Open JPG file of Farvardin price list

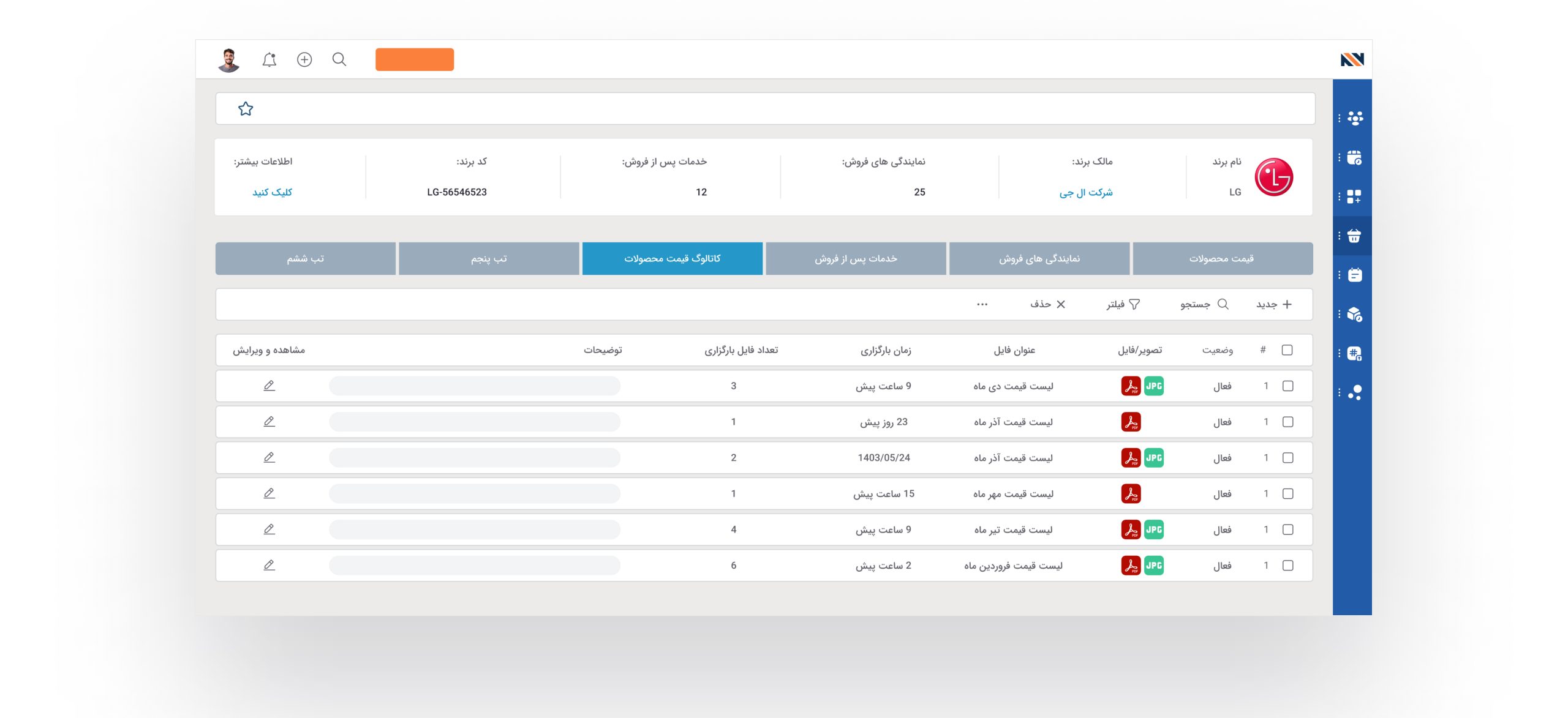pyautogui.click(x=1154, y=566)
